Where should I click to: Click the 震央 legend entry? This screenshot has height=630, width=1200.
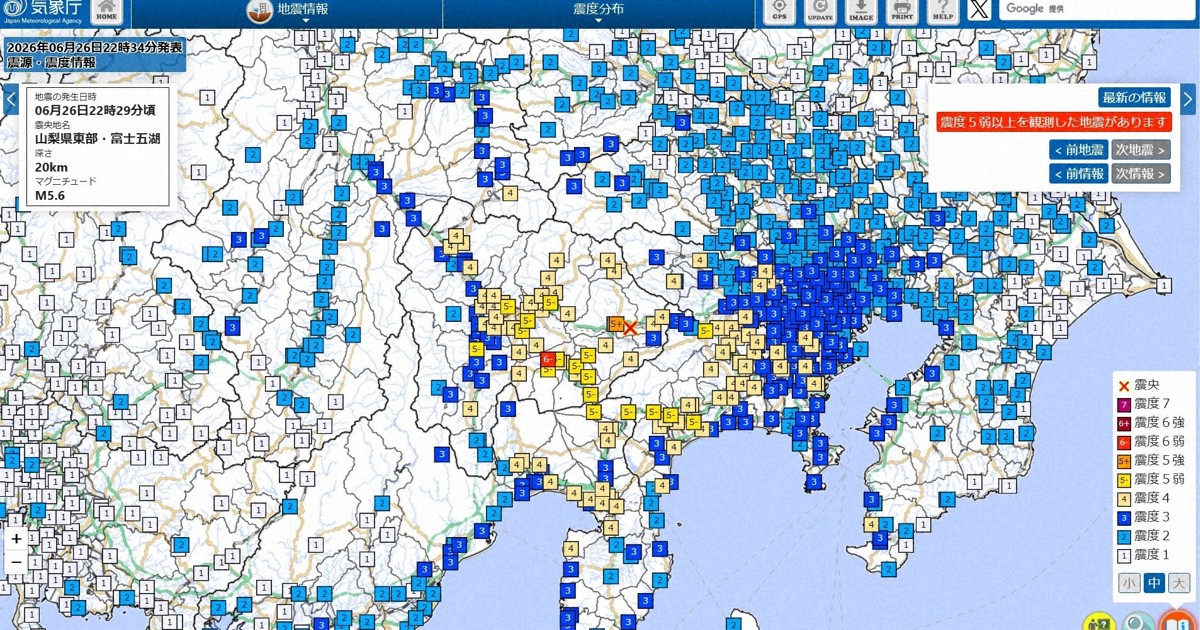(1137, 385)
